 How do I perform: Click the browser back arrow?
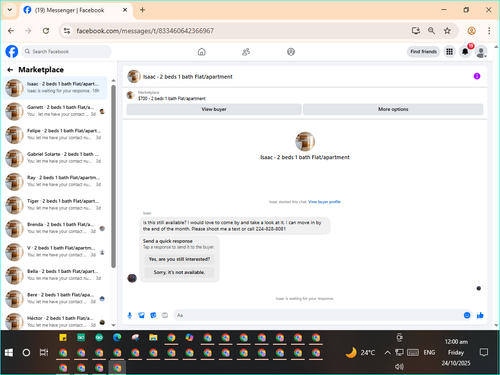[x=11, y=31]
